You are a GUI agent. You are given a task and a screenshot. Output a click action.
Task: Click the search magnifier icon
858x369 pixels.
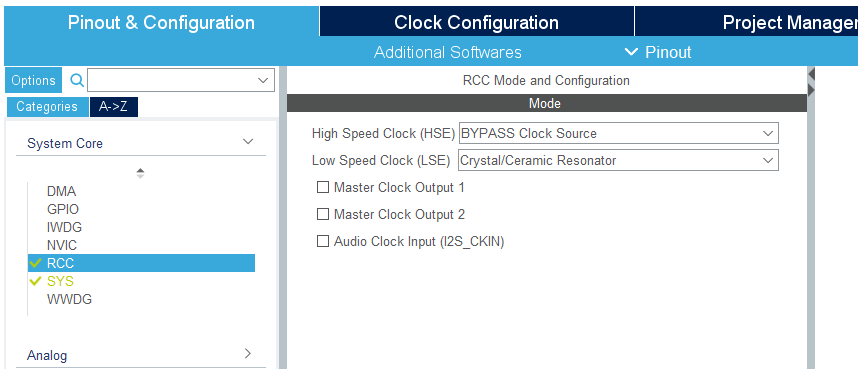(77, 80)
